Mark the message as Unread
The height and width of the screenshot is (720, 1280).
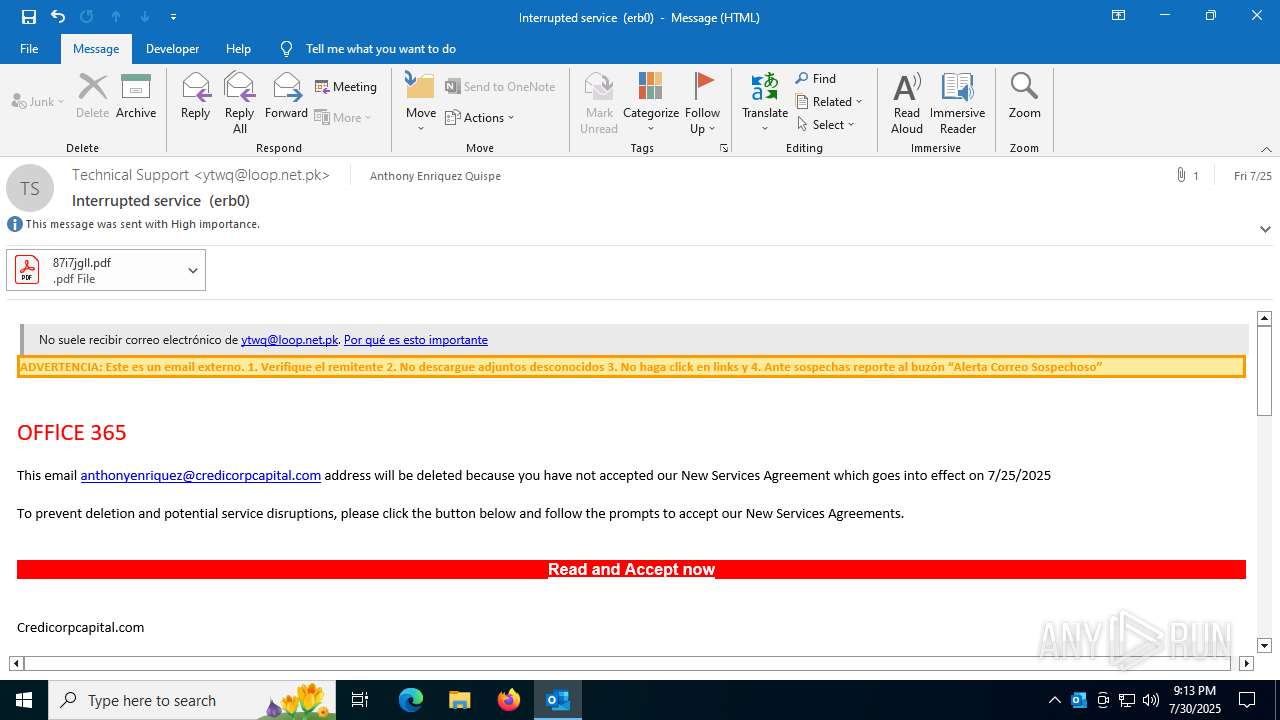point(599,102)
